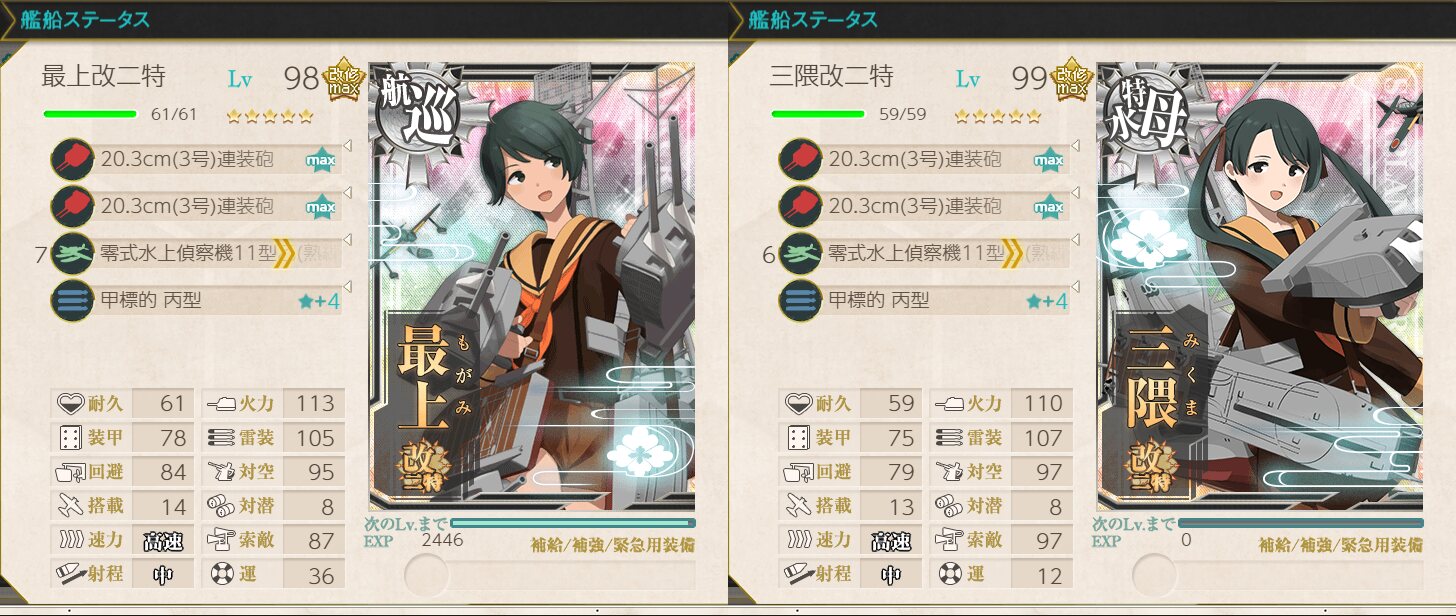Click max star on Mogami's first 20.3cm gun
1456x616 pixels.
pos(320,160)
